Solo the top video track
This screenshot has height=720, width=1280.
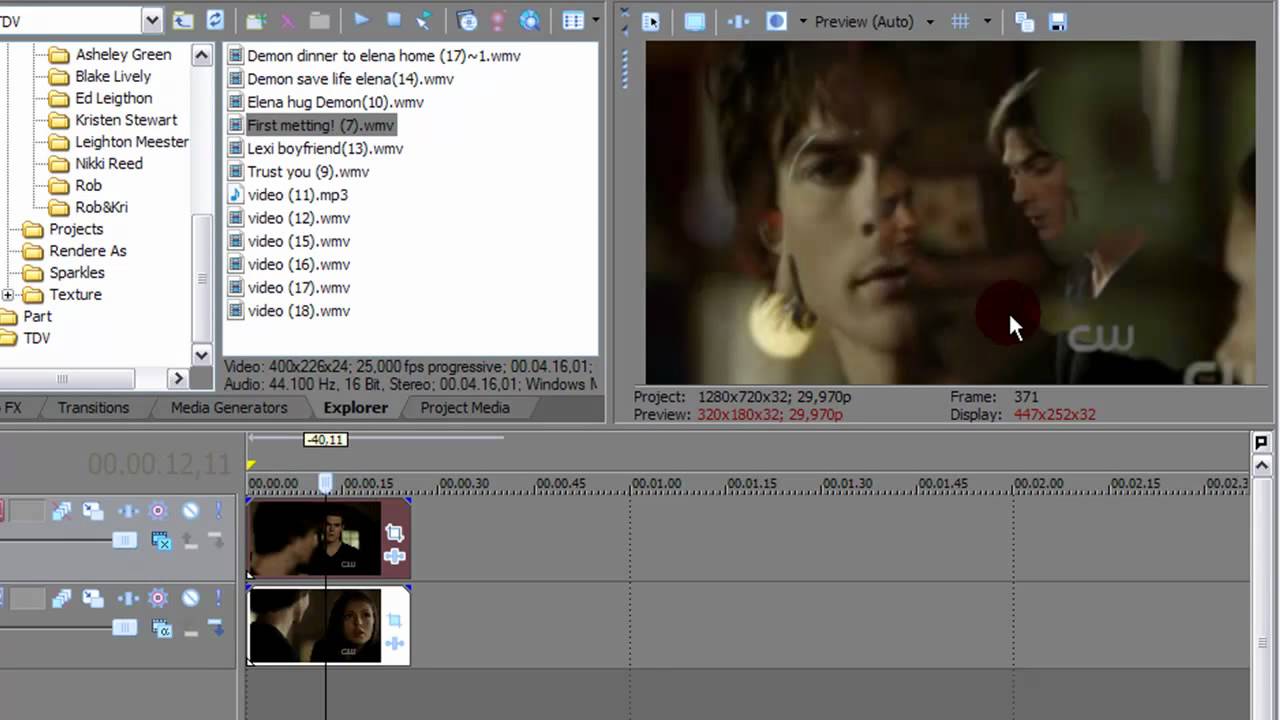pos(217,511)
